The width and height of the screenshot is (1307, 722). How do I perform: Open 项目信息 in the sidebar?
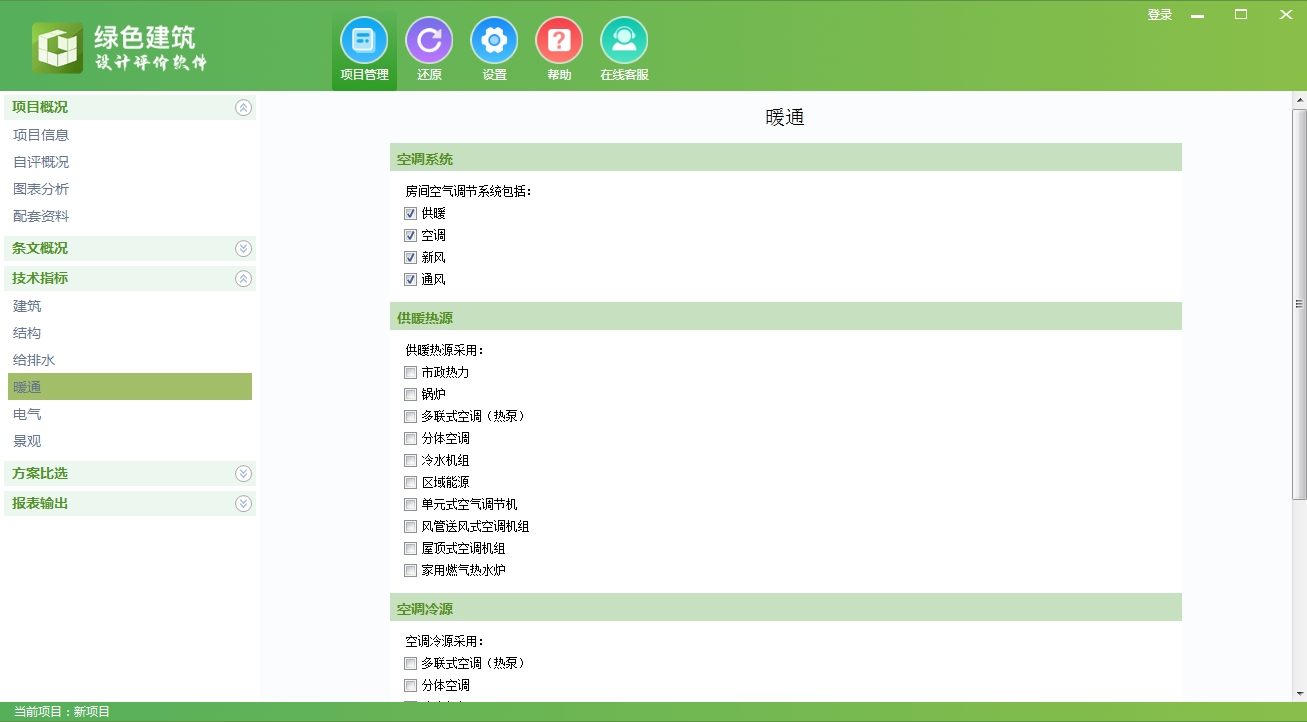41,135
